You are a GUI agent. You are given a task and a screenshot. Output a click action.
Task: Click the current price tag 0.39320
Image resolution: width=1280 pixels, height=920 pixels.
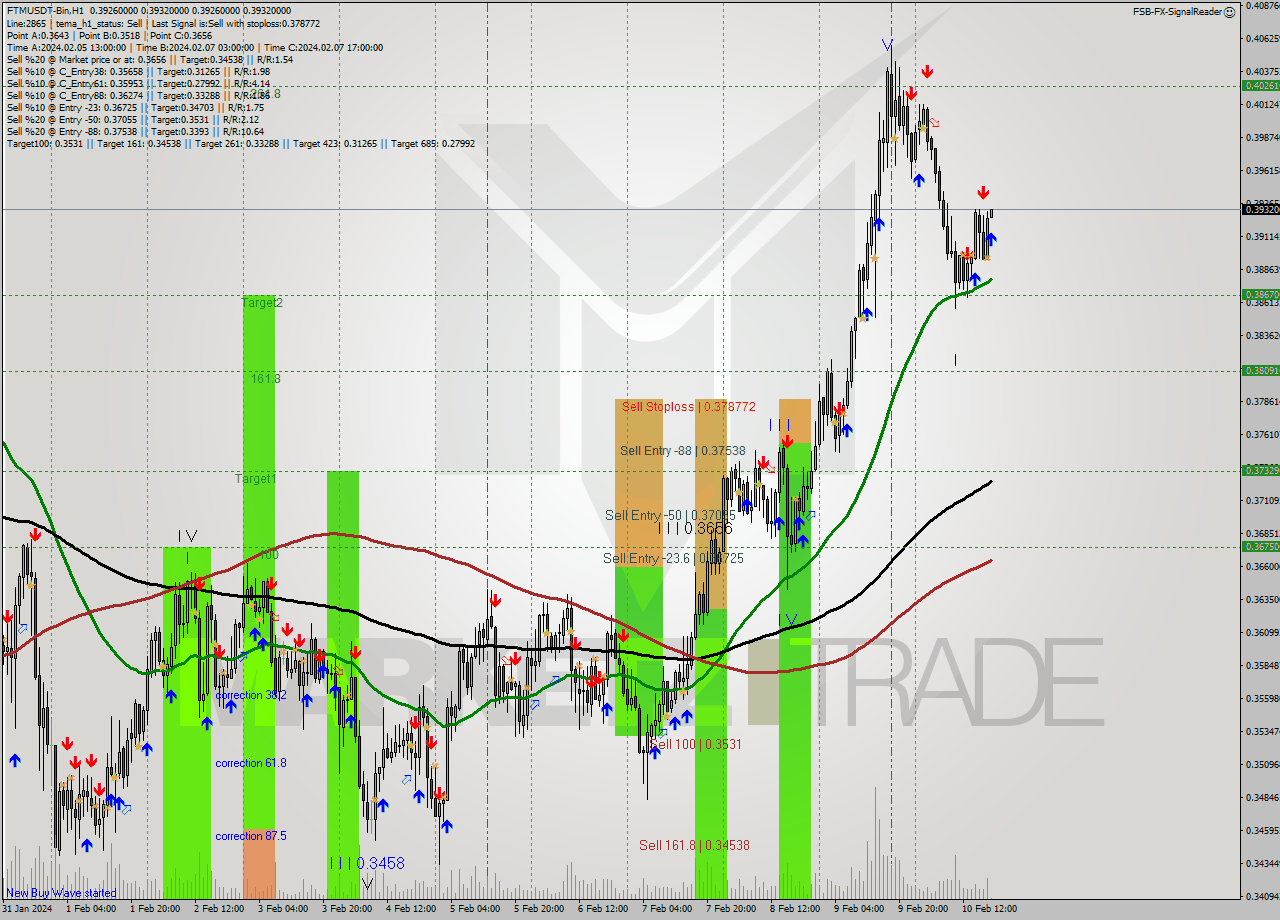click(1260, 209)
